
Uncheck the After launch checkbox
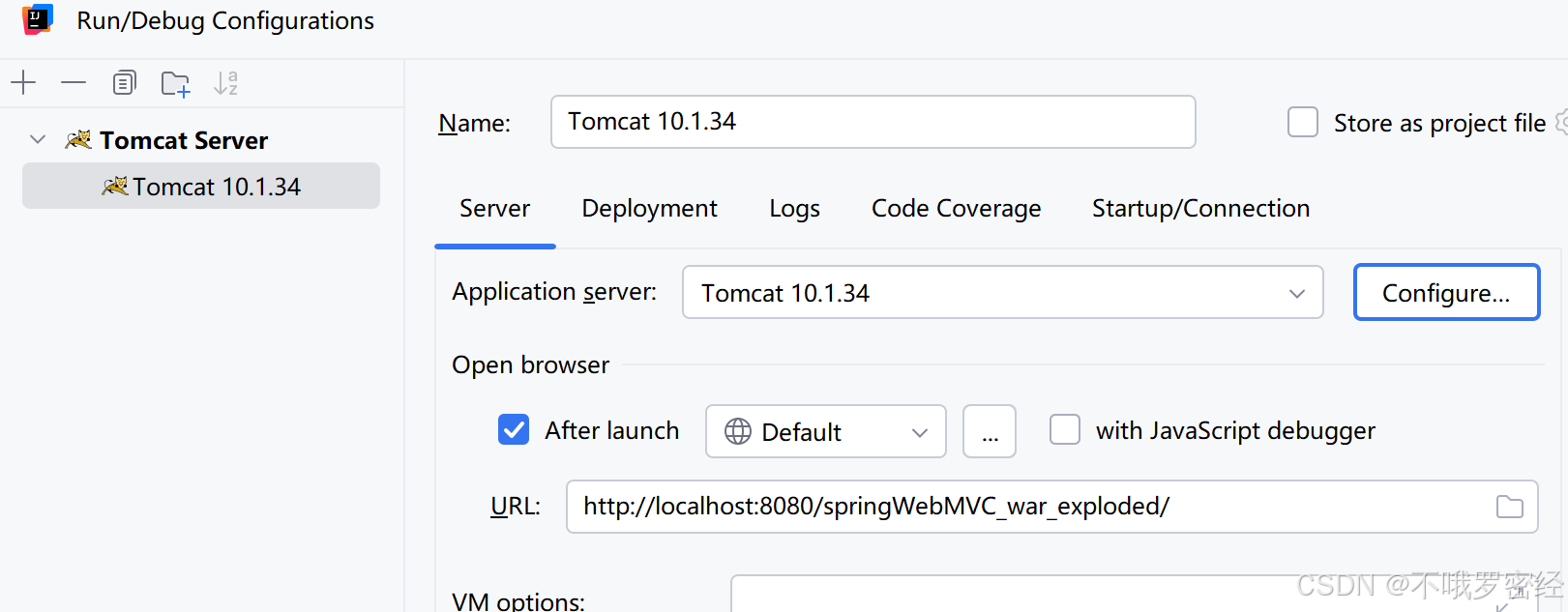pos(514,429)
